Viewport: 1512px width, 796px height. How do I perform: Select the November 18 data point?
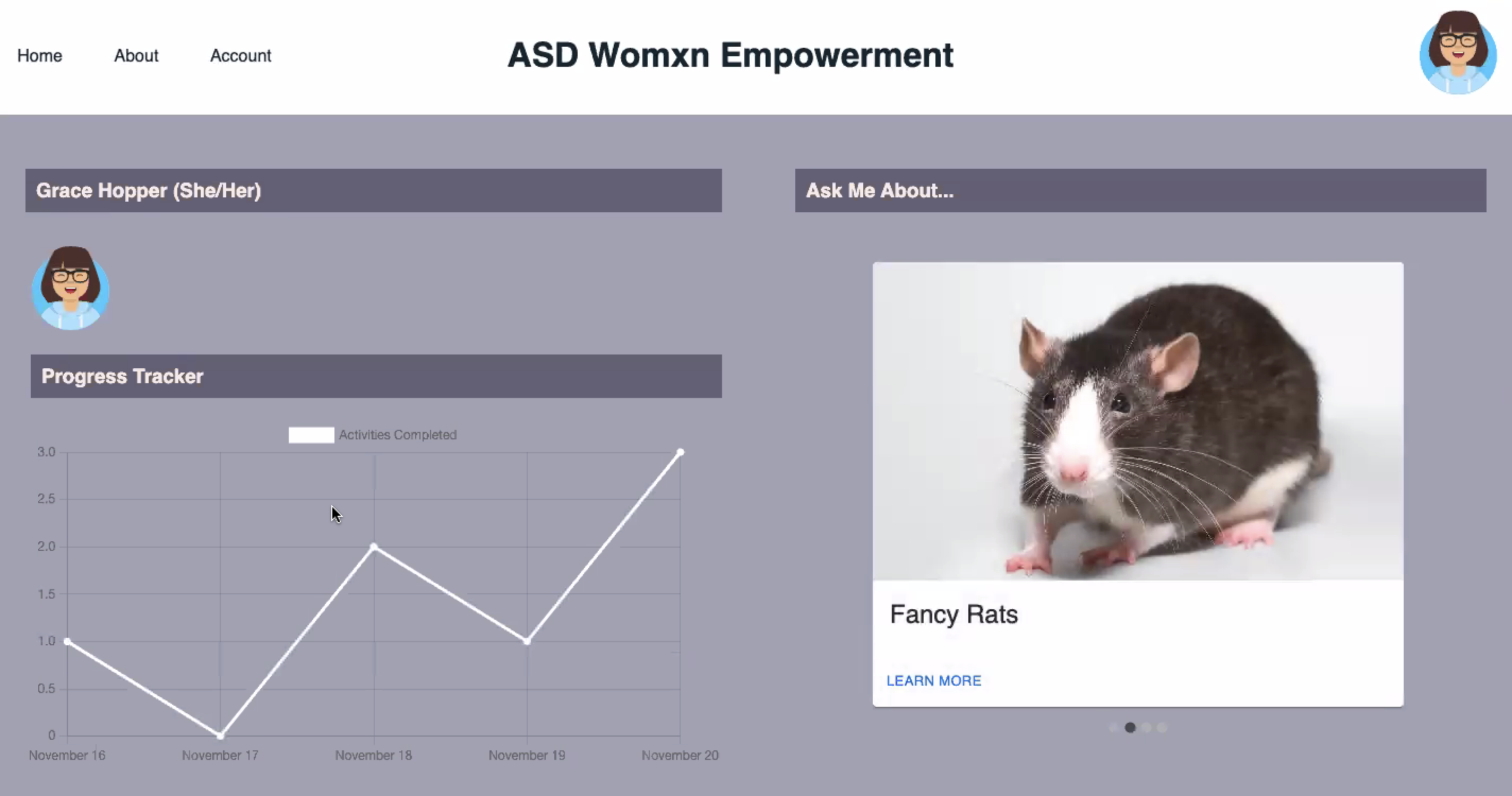point(374,547)
